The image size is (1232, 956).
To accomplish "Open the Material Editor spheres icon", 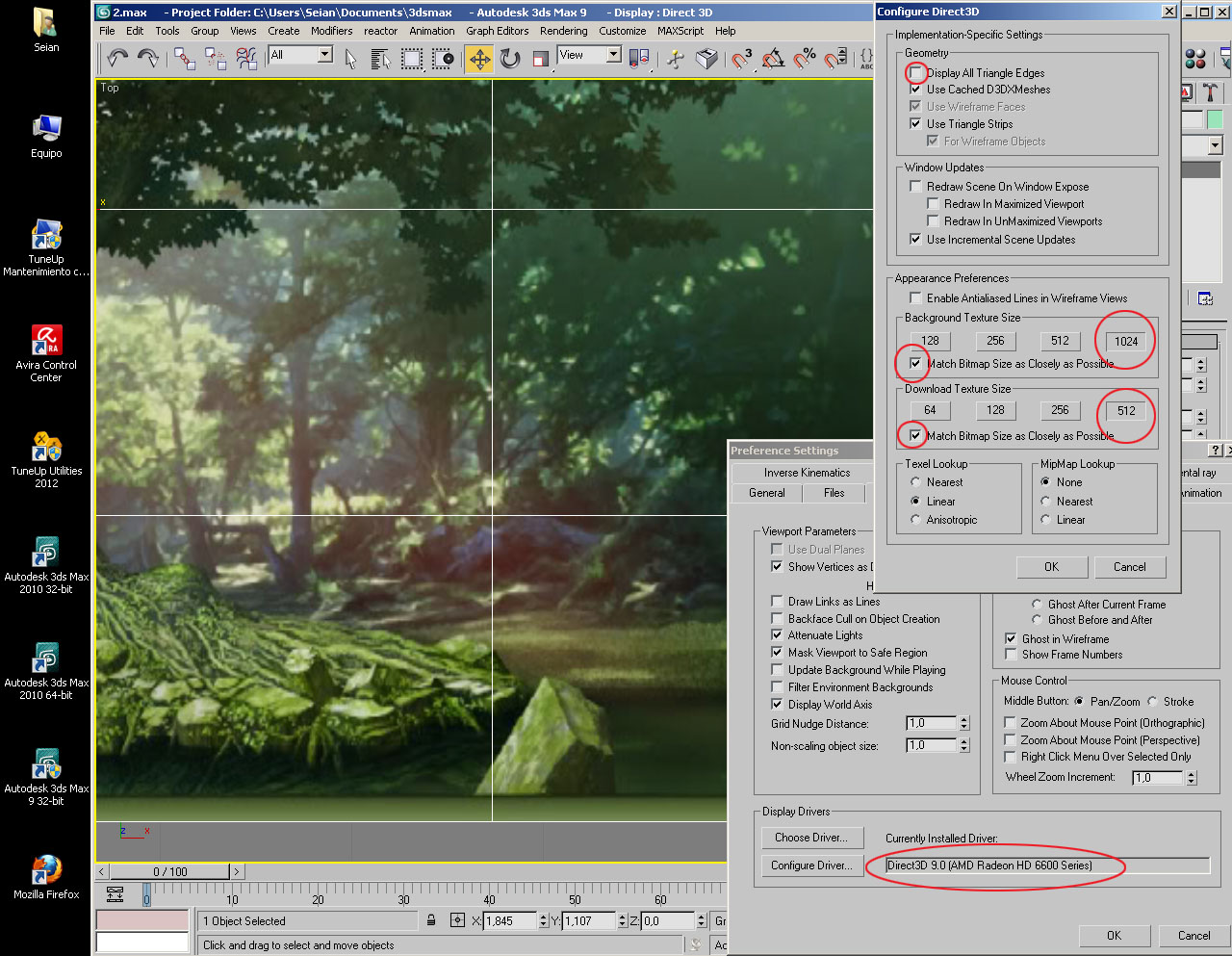I will (1195, 60).
